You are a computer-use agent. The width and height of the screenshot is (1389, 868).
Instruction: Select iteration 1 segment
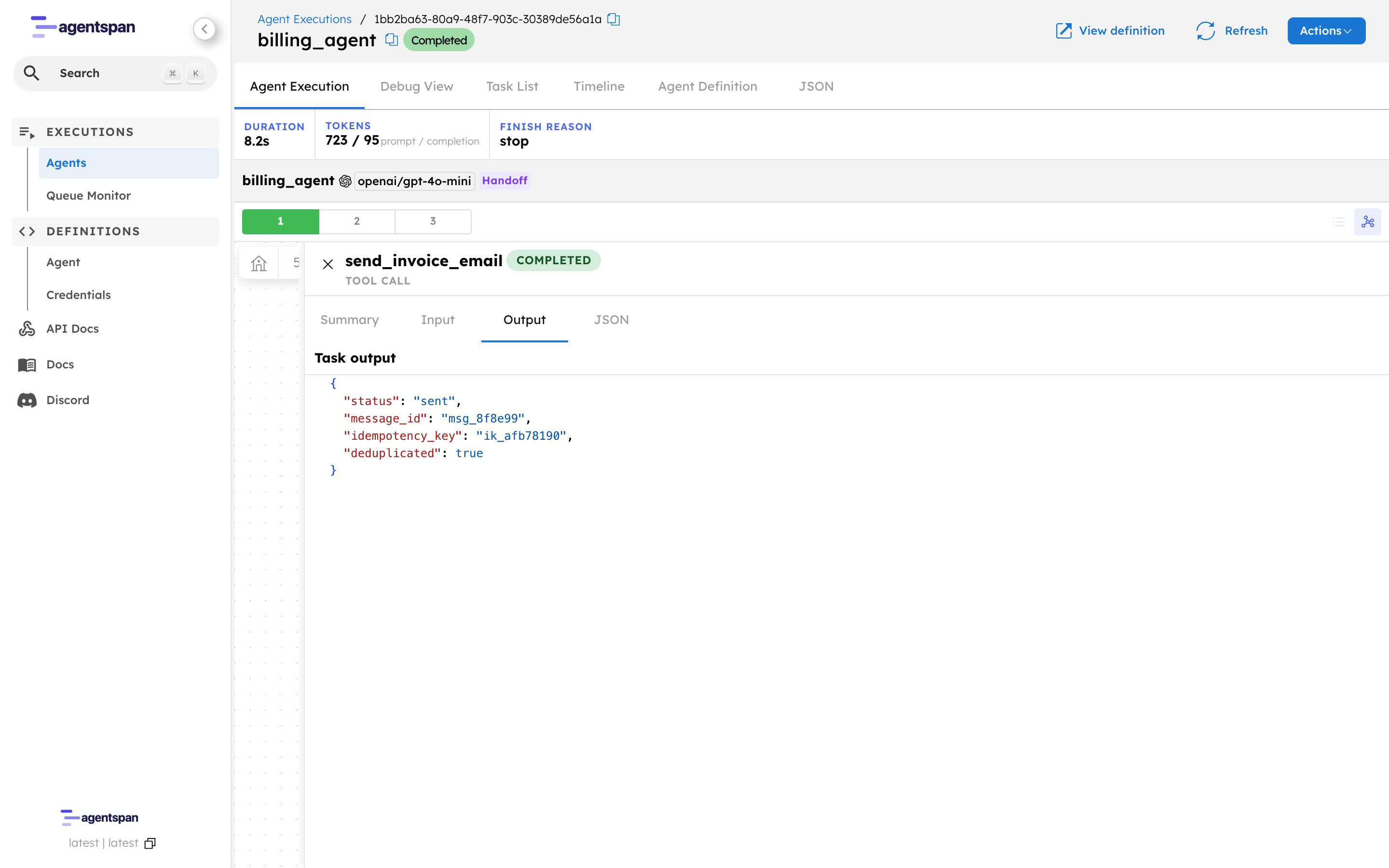point(280,221)
